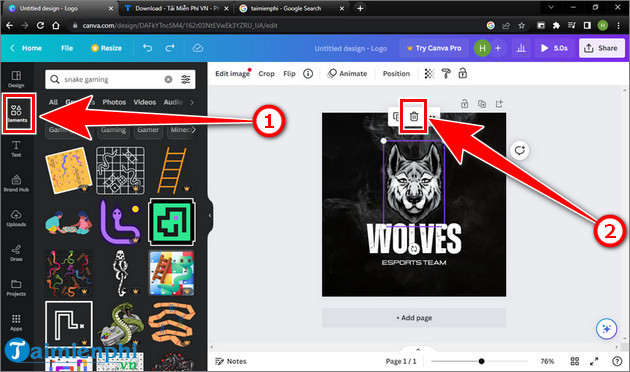Open the help question mark

617,361
